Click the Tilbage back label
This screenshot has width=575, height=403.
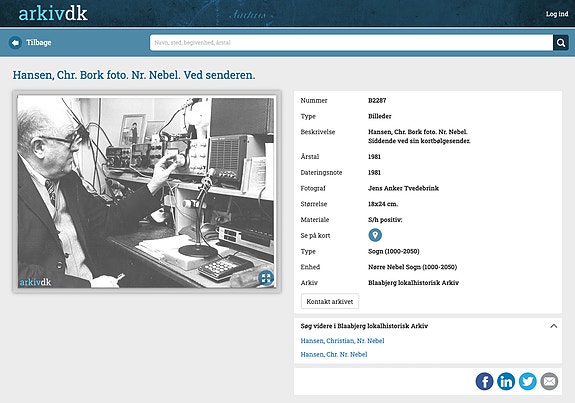pyautogui.click(x=39, y=43)
